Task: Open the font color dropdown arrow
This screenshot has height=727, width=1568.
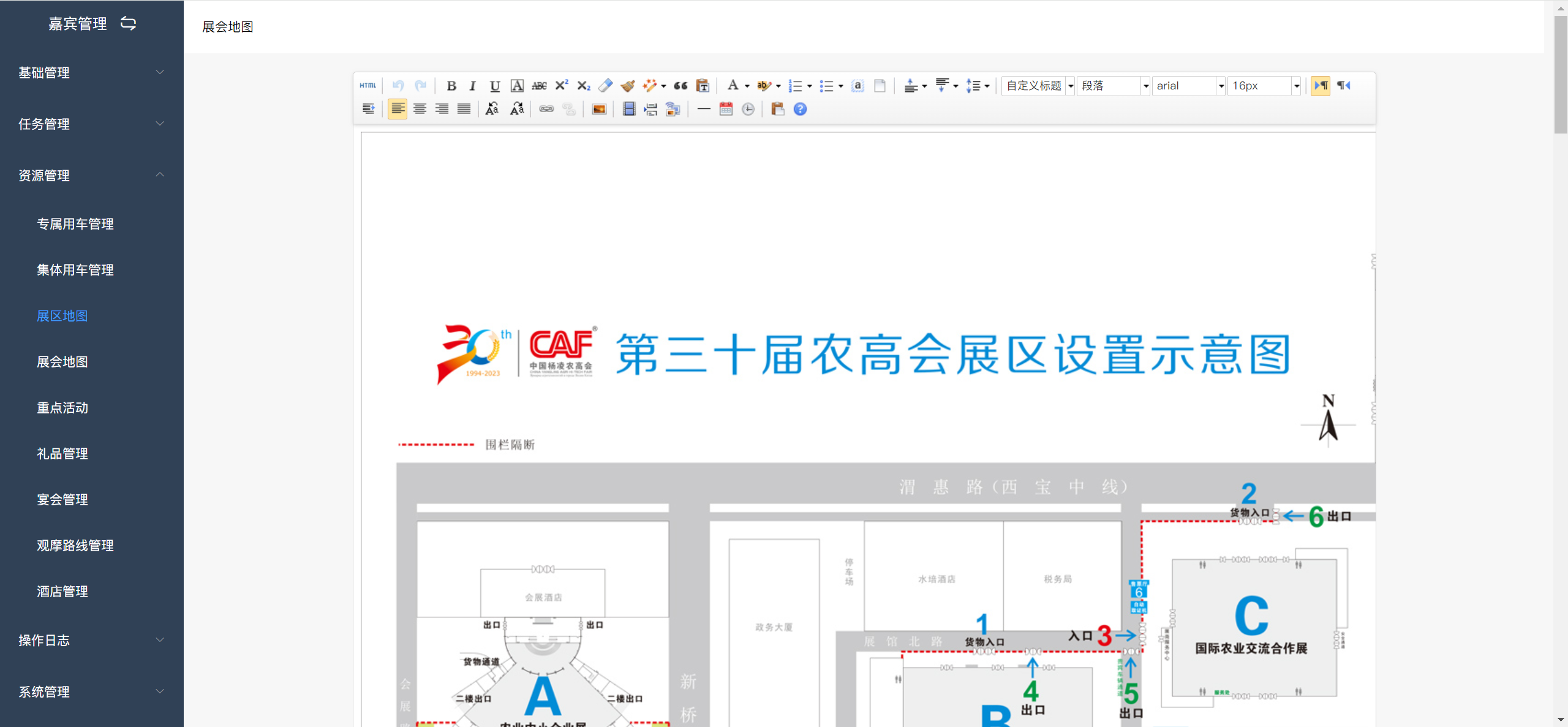Action: (747, 86)
